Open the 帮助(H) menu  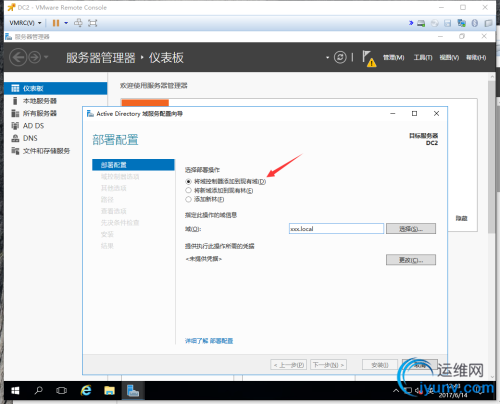476,58
